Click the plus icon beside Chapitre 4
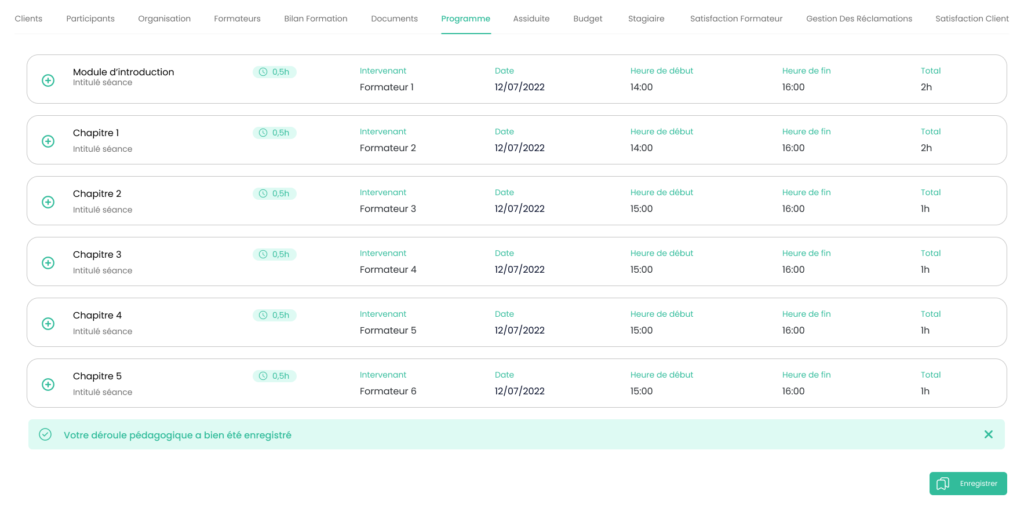Viewport: 1024px width, 516px height. click(48, 324)
